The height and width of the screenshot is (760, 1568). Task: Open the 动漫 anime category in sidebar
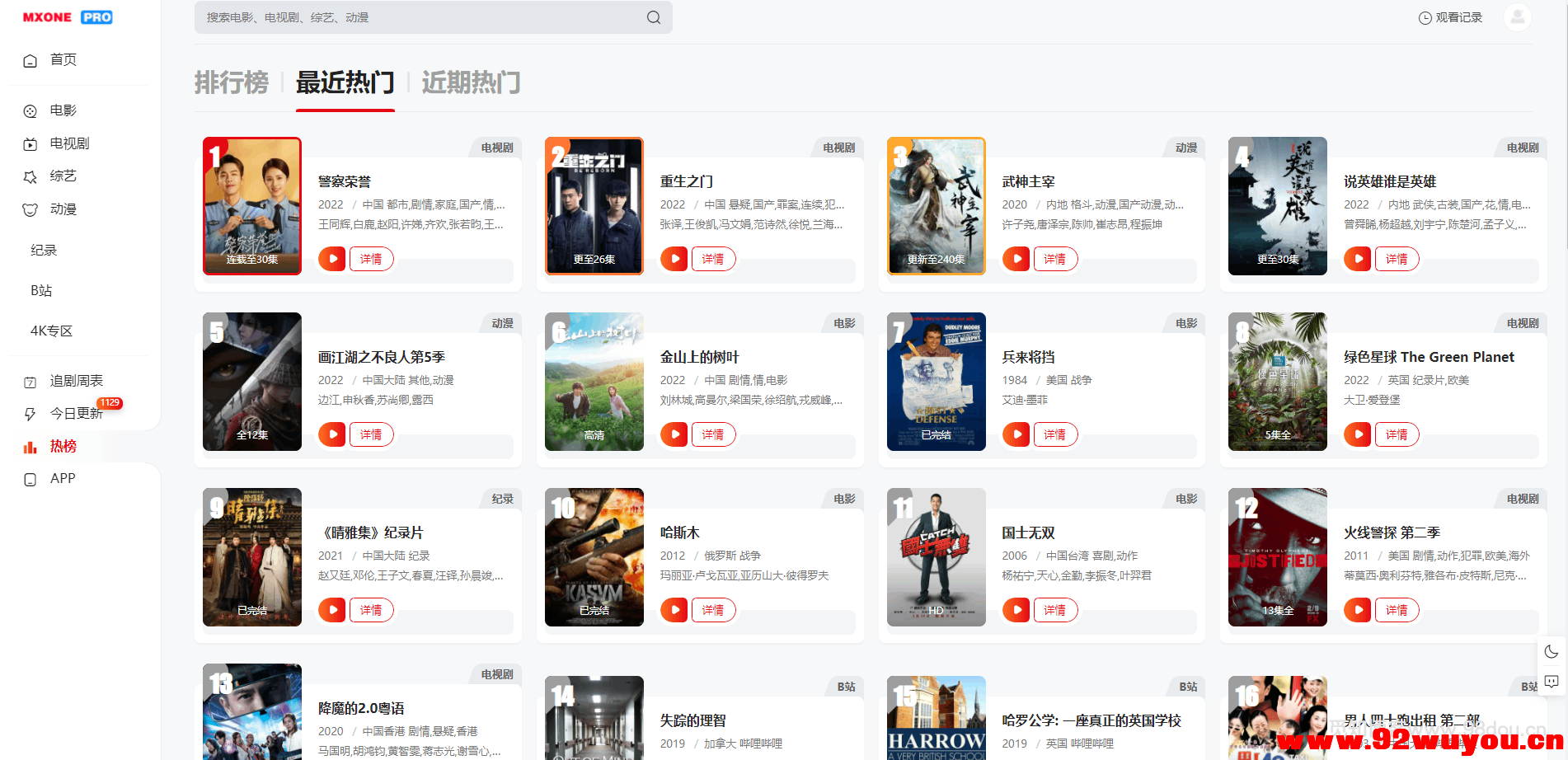pyautogui.click(x=61, y=209)
